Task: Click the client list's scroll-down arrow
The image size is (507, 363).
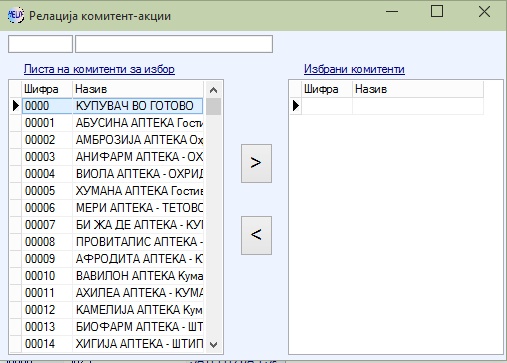Action: 213,344
